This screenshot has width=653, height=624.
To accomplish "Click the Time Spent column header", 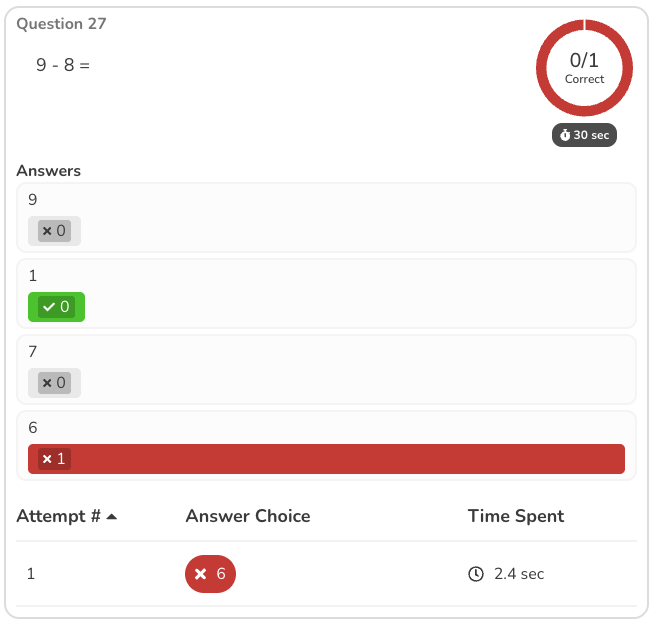I will (x=516, y=516).
